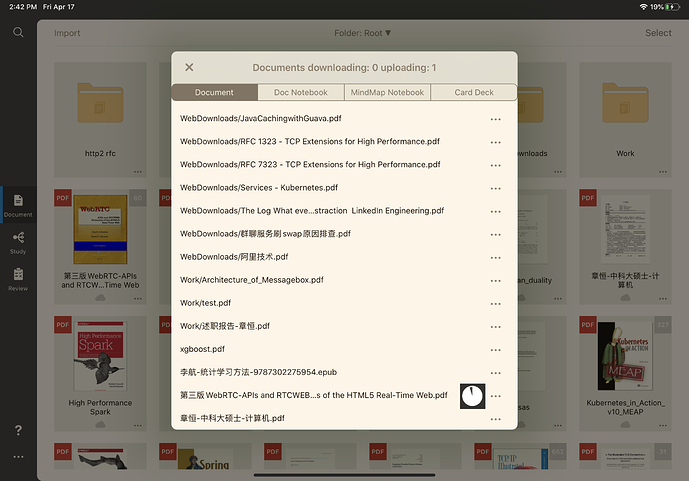Screen dimensions: 689x481
Task: Select Work/述职报告-章恒.pdf entry
Action: click(x=225, y=326)
